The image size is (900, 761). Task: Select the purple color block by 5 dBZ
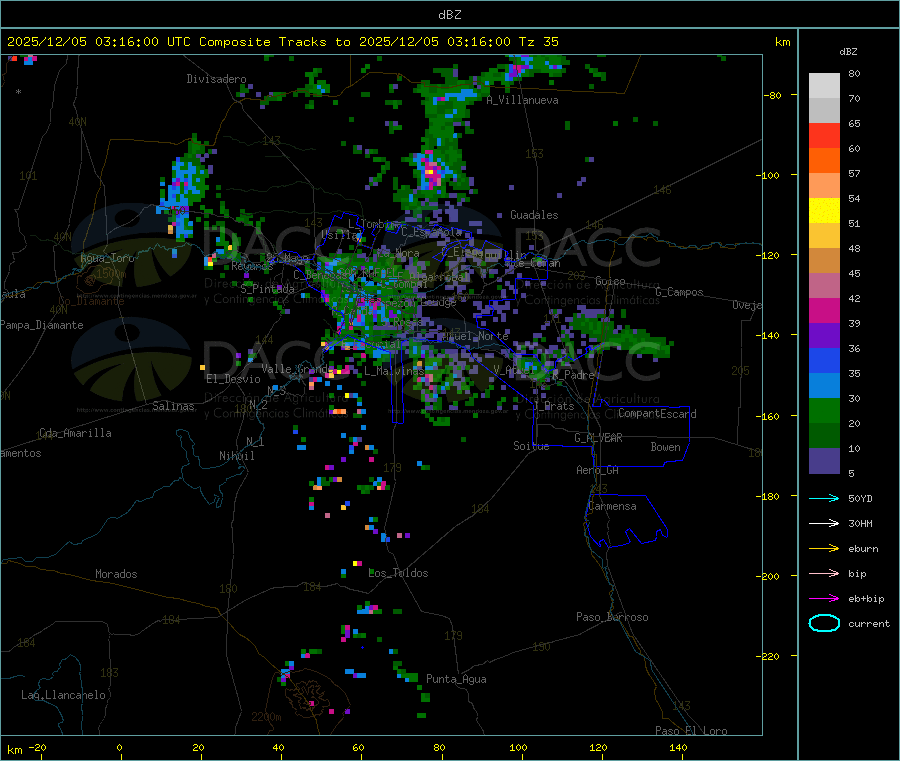pyautogui.click(x=824, y=461)
